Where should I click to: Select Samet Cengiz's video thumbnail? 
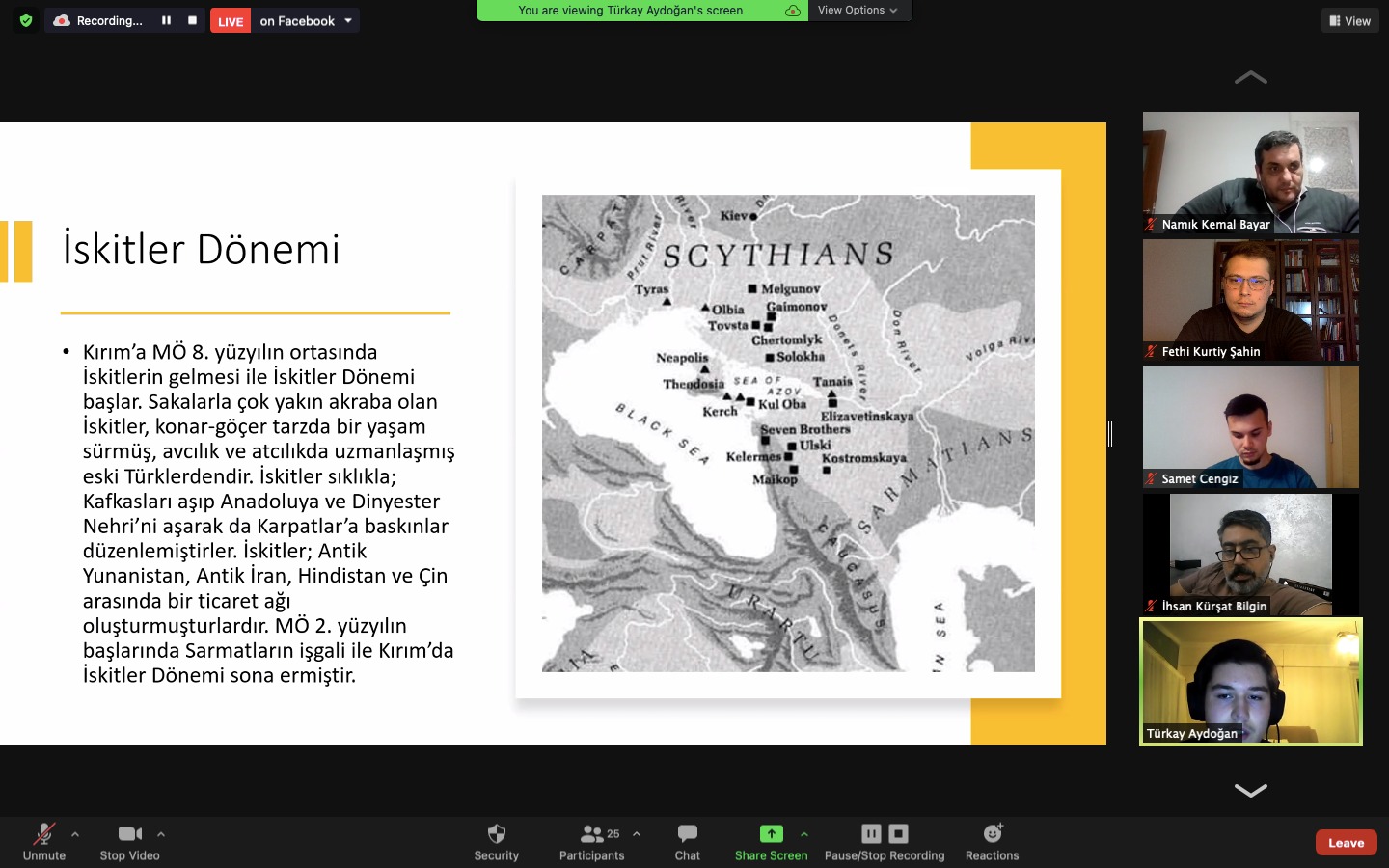[1250, 427]
